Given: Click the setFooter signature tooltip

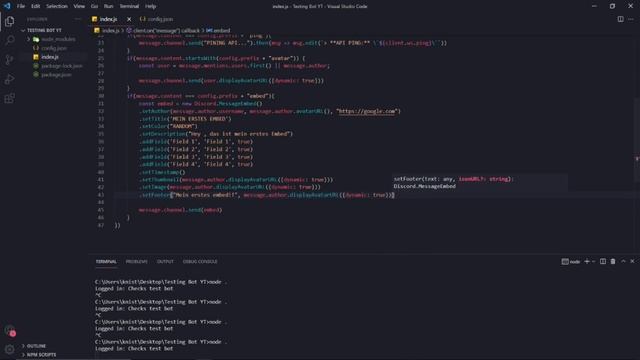Looking at the screenshot, I should point(480,182).
